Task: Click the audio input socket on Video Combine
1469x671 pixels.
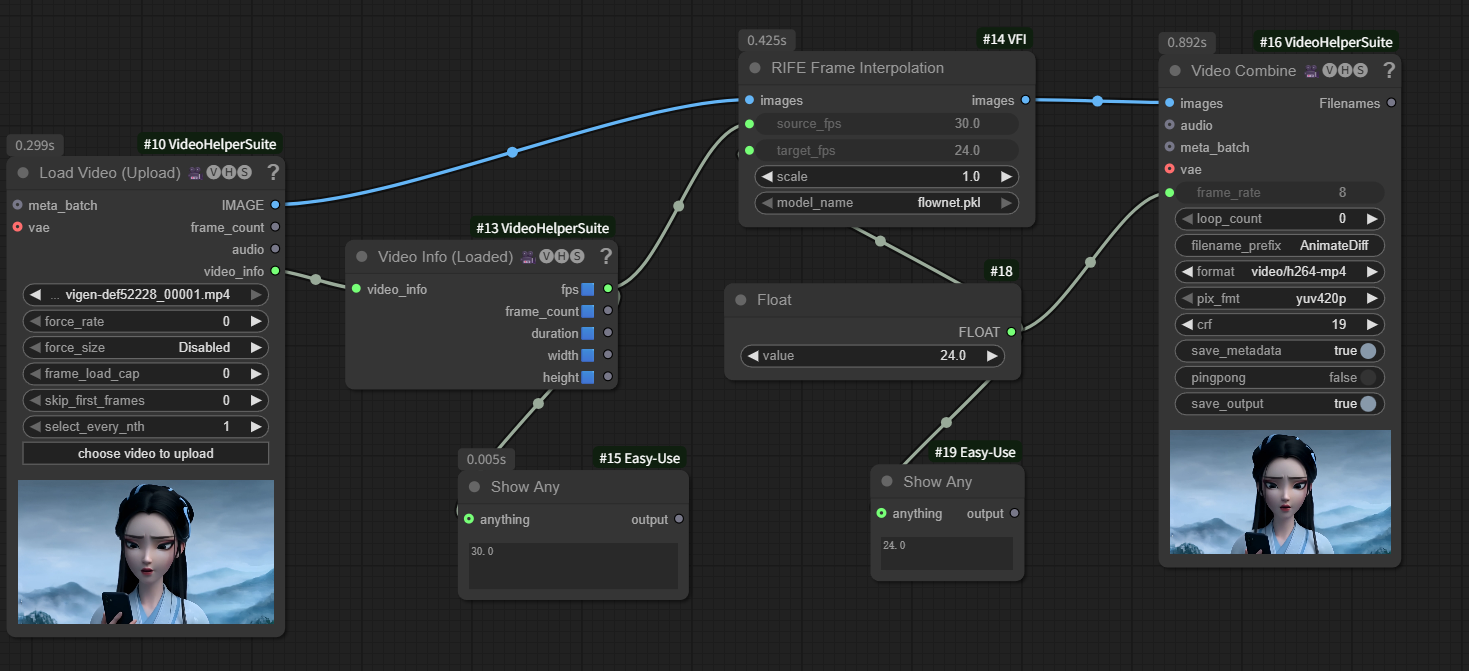Action: [x=1169, y=125]
